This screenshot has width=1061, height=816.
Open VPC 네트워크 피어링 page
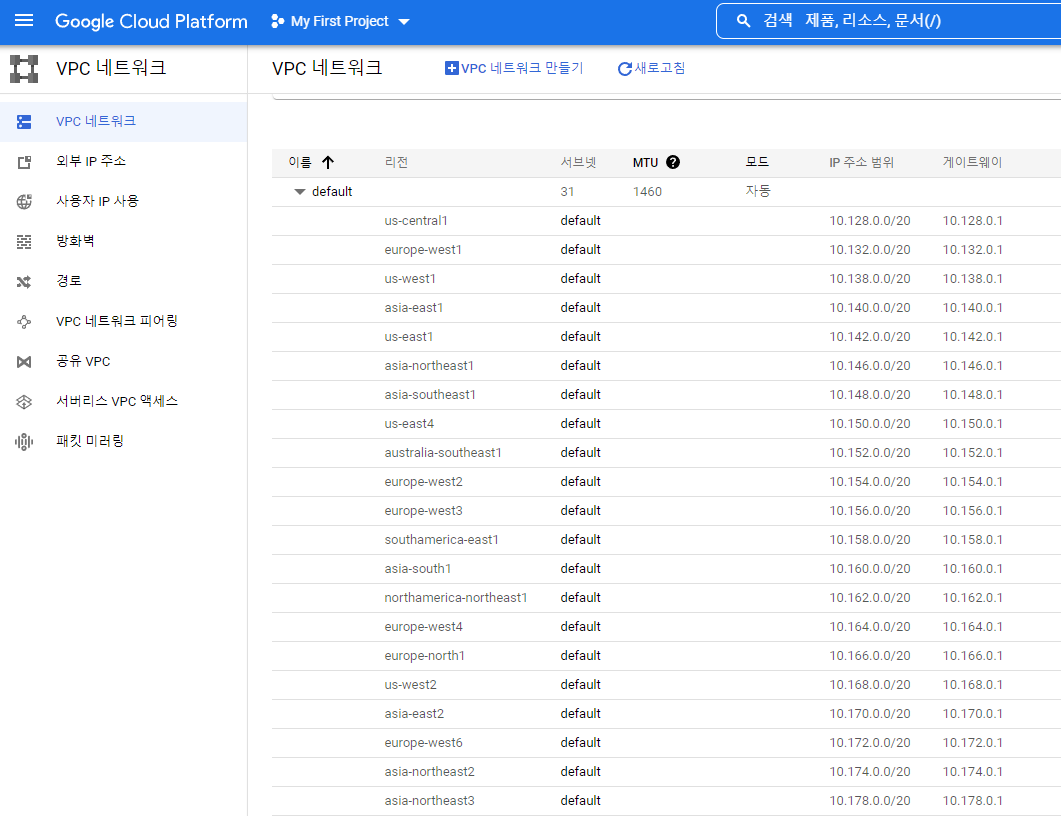(123, 321)
